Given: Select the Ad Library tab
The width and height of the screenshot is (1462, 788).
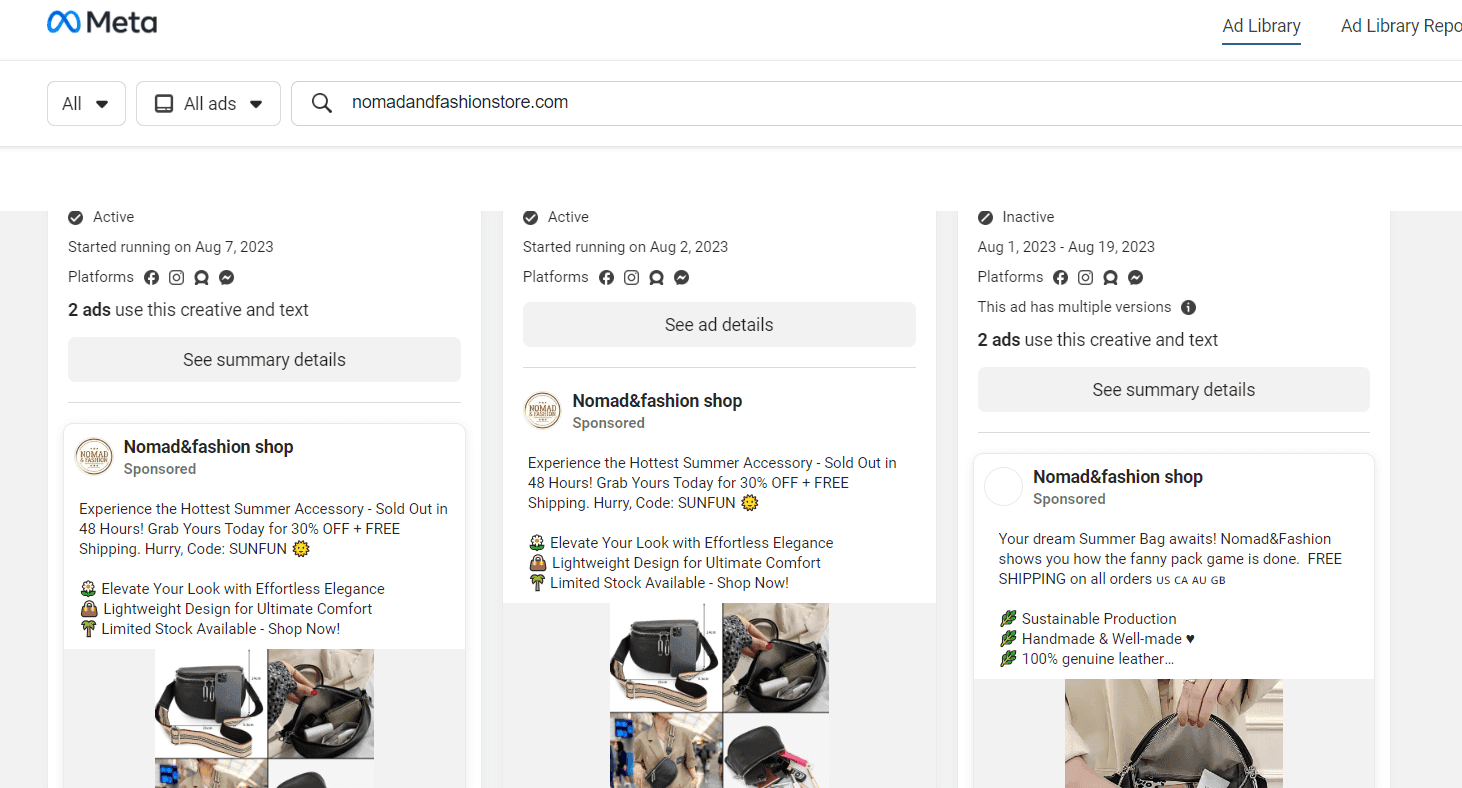Looking at the screenshot, I should coord(1261,26).
